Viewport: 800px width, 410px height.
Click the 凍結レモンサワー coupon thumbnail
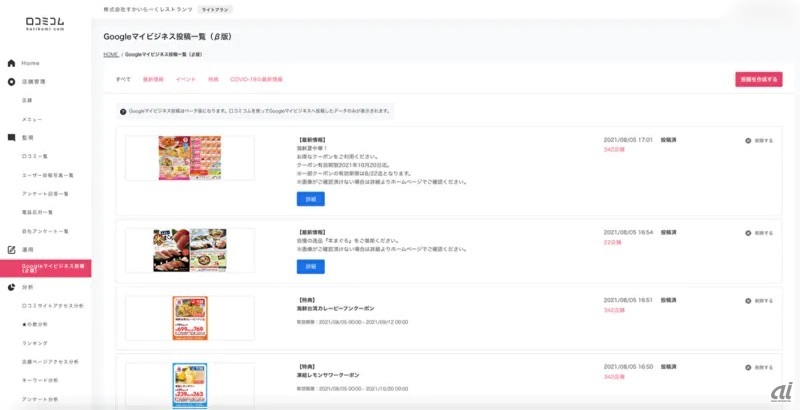[x=190, y=386]
